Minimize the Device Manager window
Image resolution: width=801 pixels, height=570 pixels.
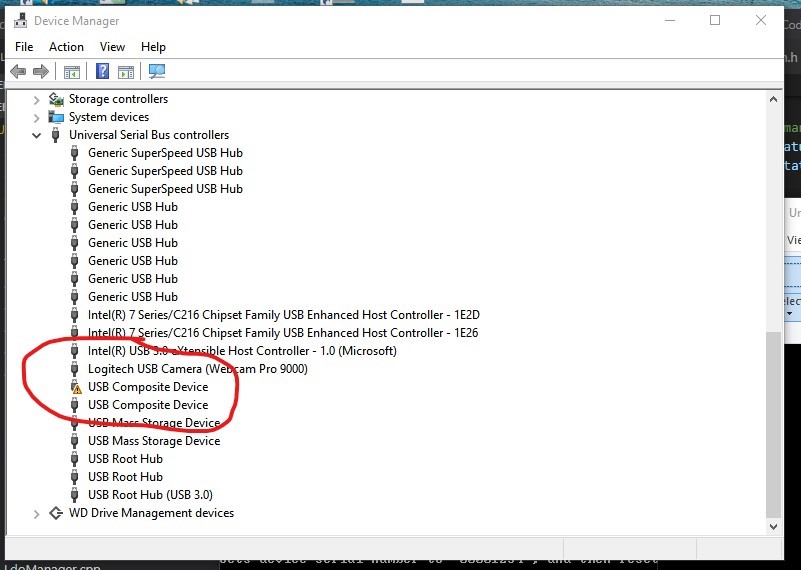pyautogui.click(x=670, y=20)
